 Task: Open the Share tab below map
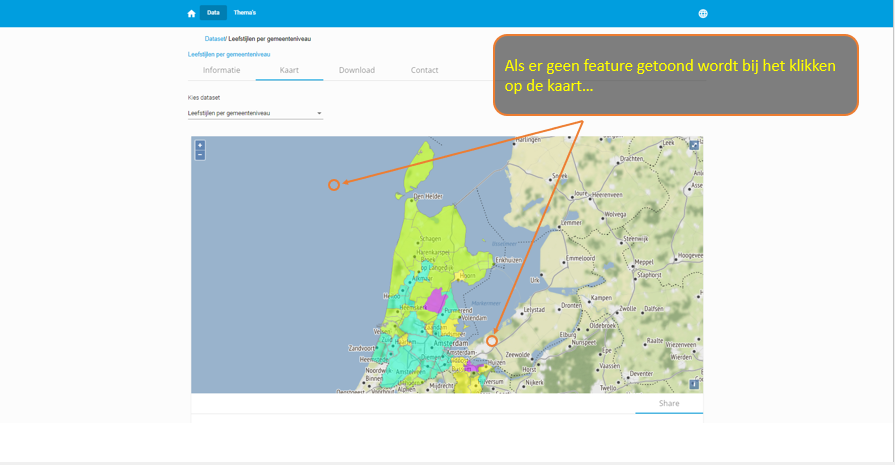[x=669, y=403]
